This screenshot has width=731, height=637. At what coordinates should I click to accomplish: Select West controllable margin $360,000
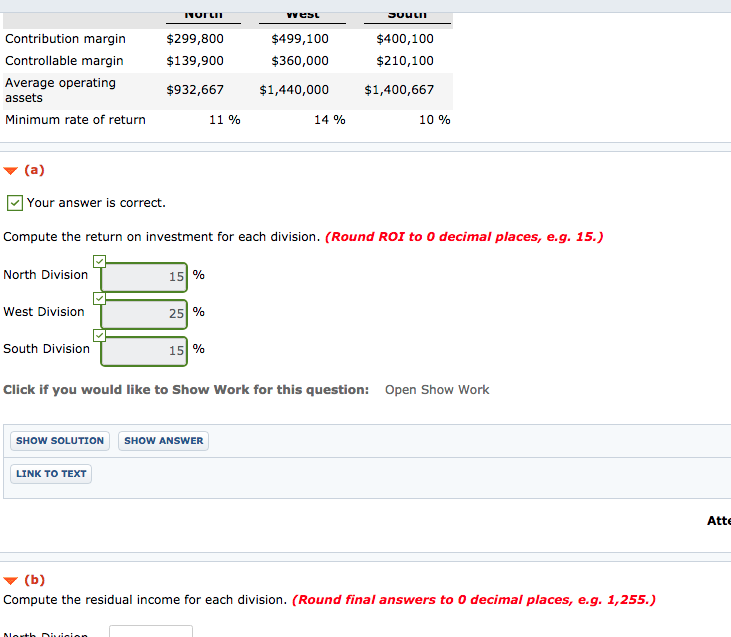(300, 61)
